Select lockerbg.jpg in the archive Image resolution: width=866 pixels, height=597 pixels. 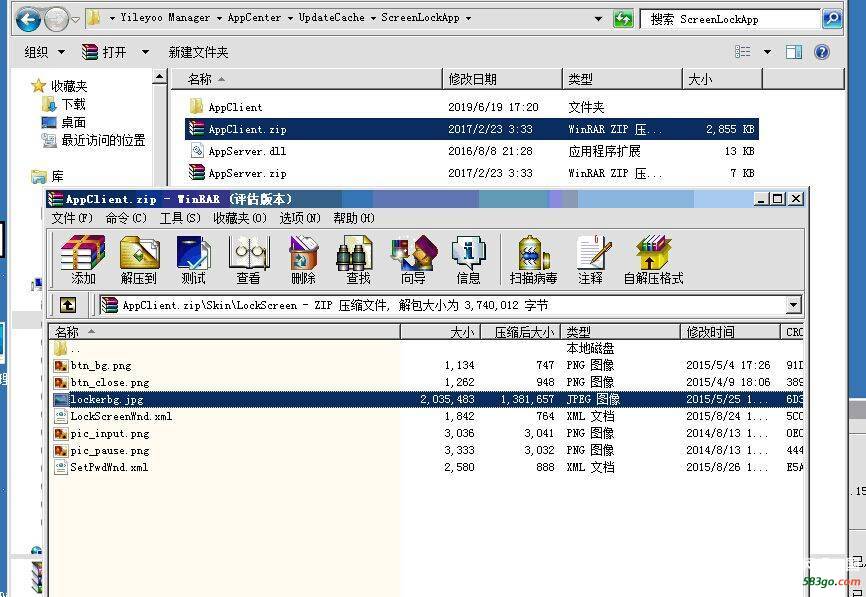pyautogui.click(x=427, y=399)
